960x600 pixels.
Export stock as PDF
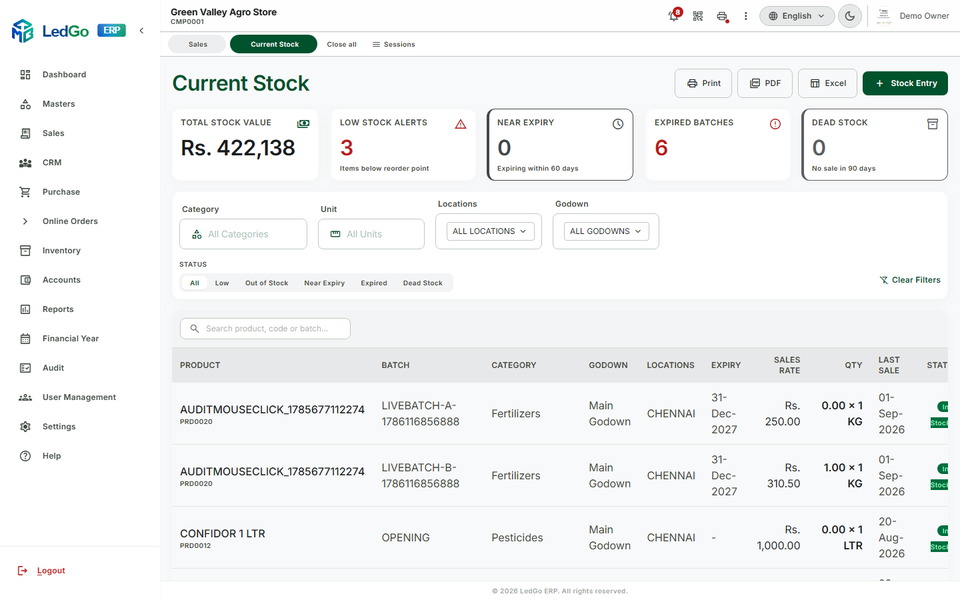coord(765,83)
